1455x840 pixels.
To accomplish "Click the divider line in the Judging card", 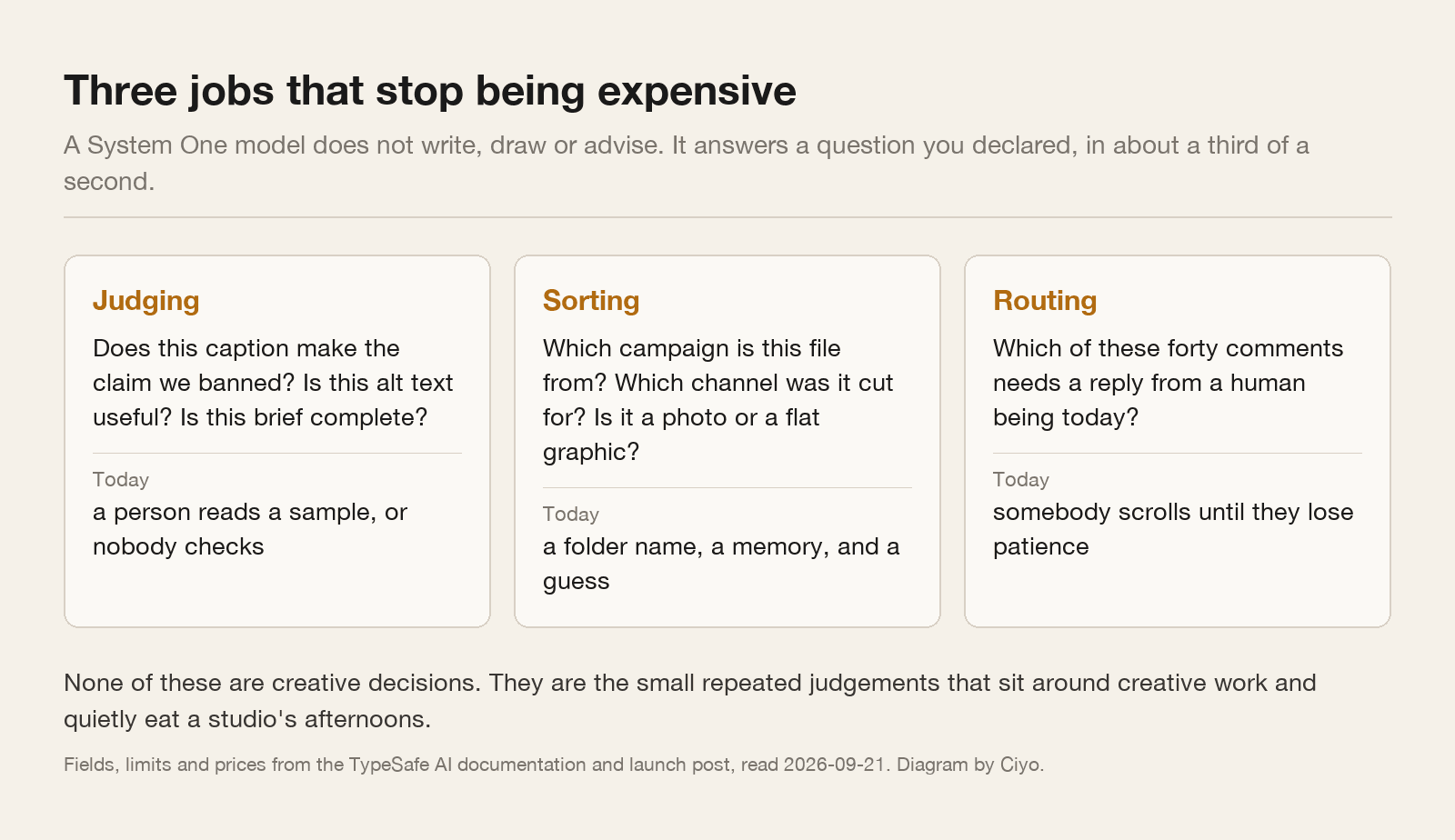I will 277,453.
